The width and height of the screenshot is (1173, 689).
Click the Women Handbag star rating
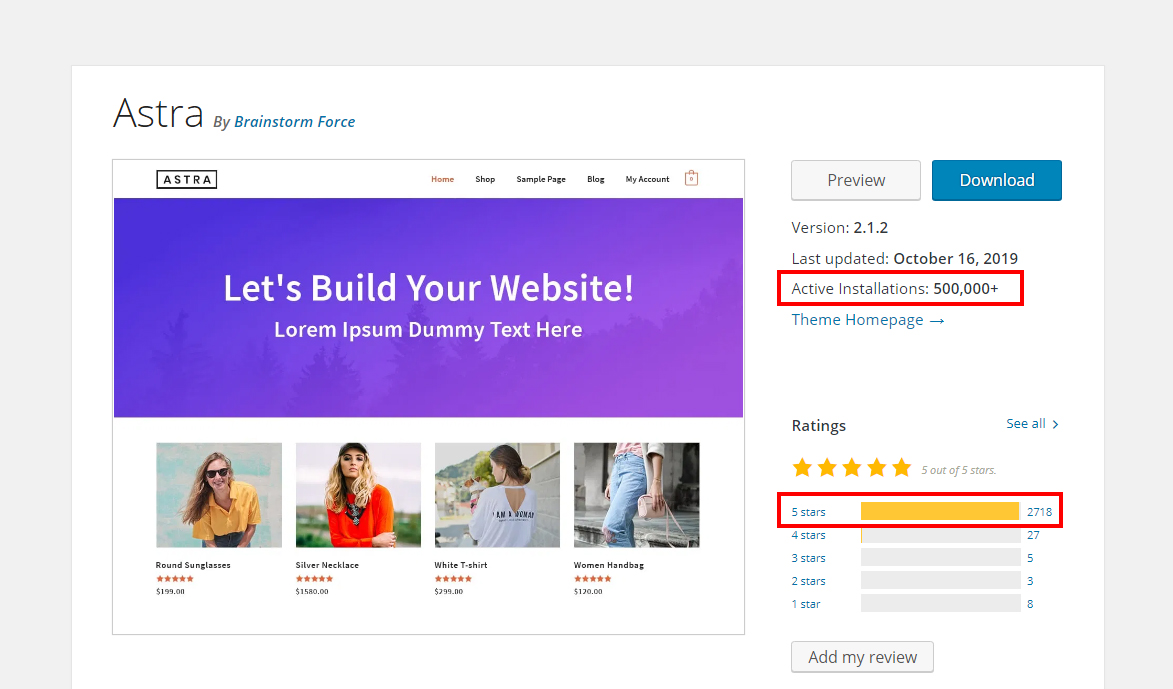pos(592,579)
